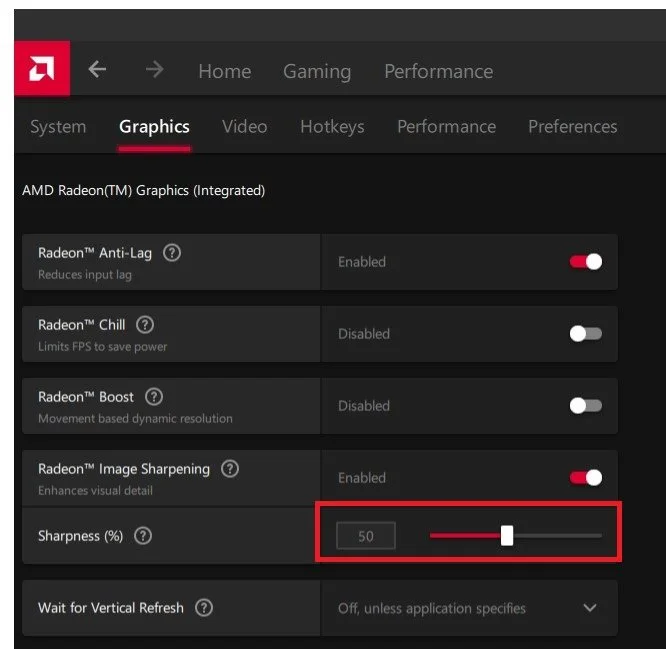The image size is (666, 649).
Task: Open the Gaming top menu
Action: (317, 71)
